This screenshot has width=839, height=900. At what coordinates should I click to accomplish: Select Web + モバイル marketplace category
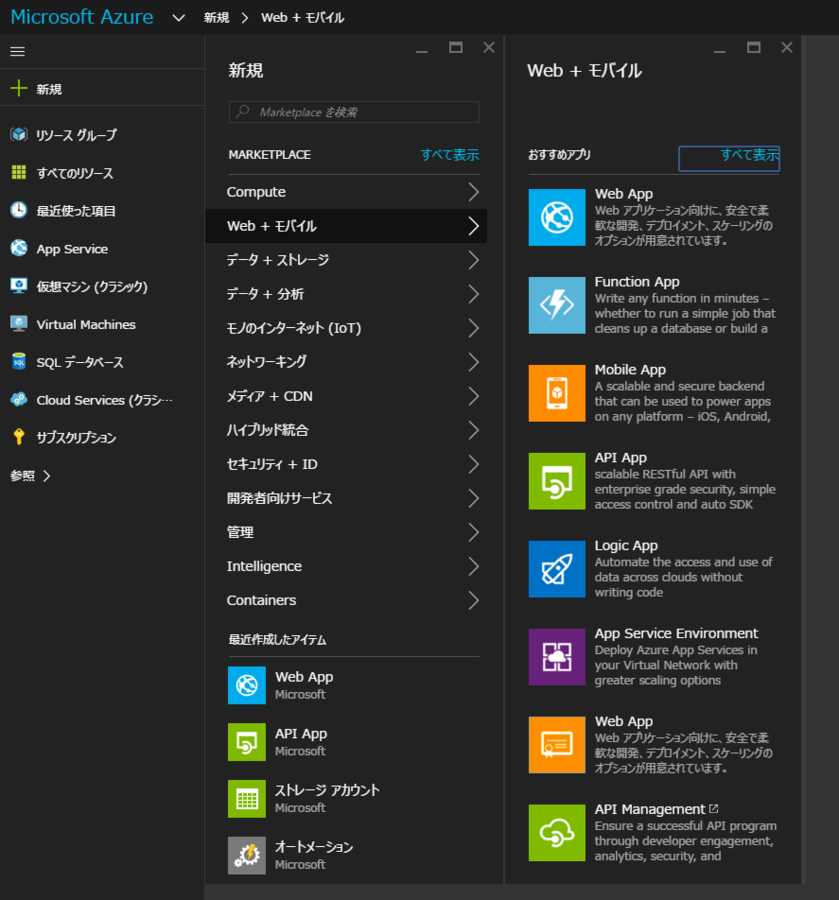coord(346,226)
